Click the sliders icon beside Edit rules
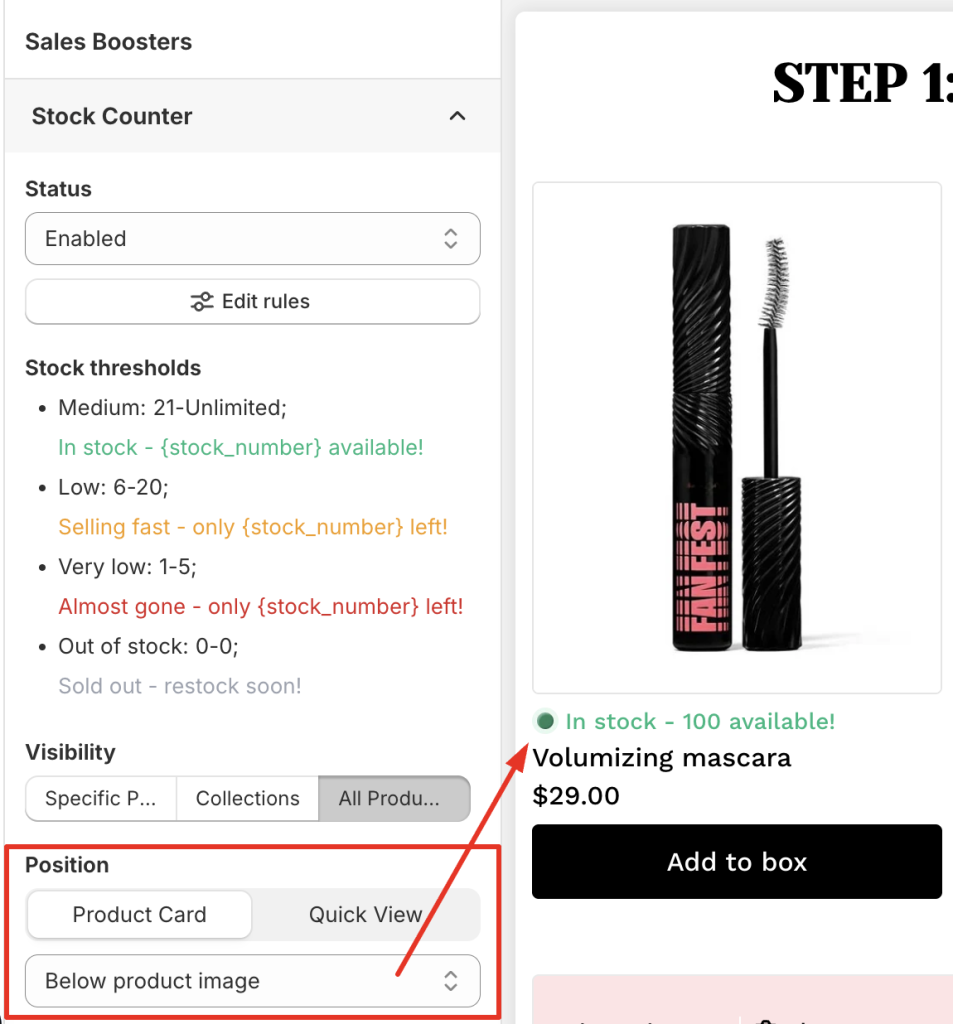 [x=202, y=302]
